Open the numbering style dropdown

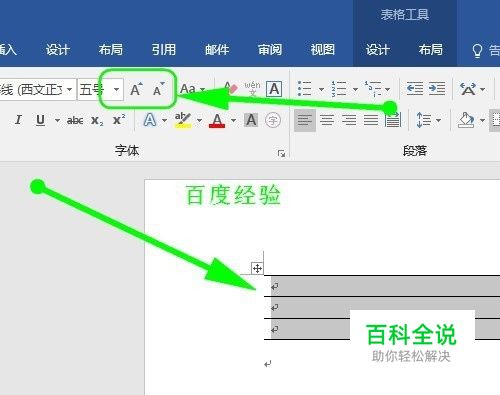(x=355, y=89)
